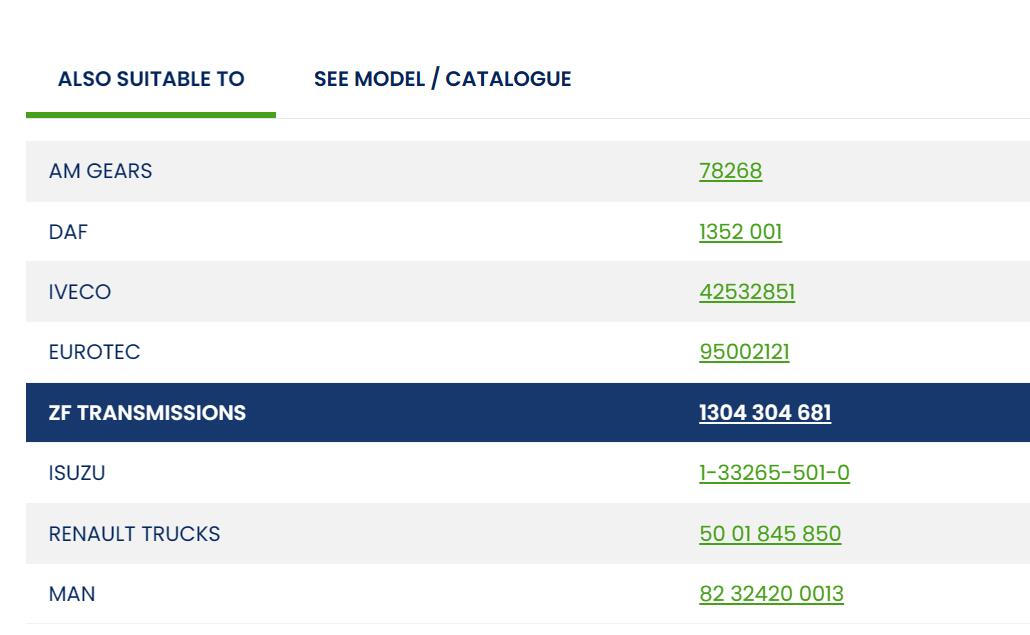Select the AM GEARS brand name cell
This screenshot has width=1030, height=635.
pos(100,171)
